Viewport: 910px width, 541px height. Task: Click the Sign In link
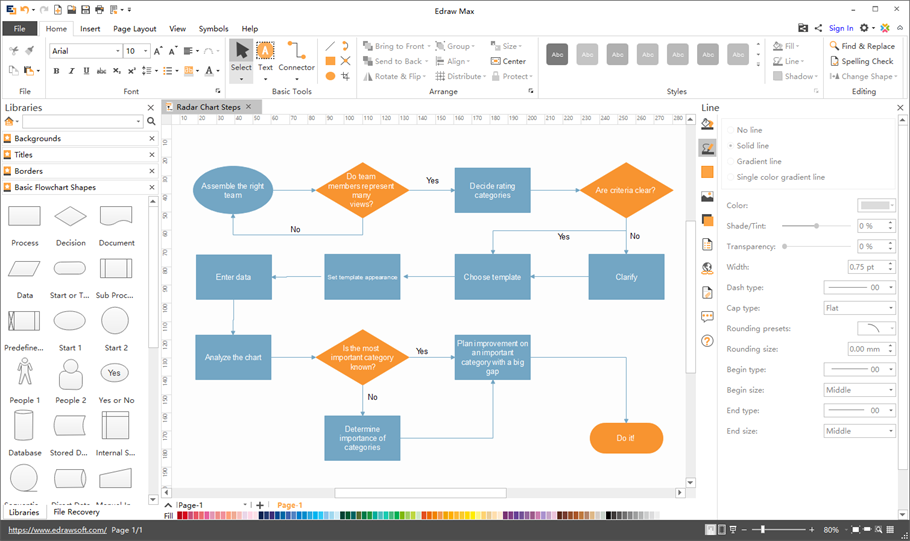coord(841,28)
